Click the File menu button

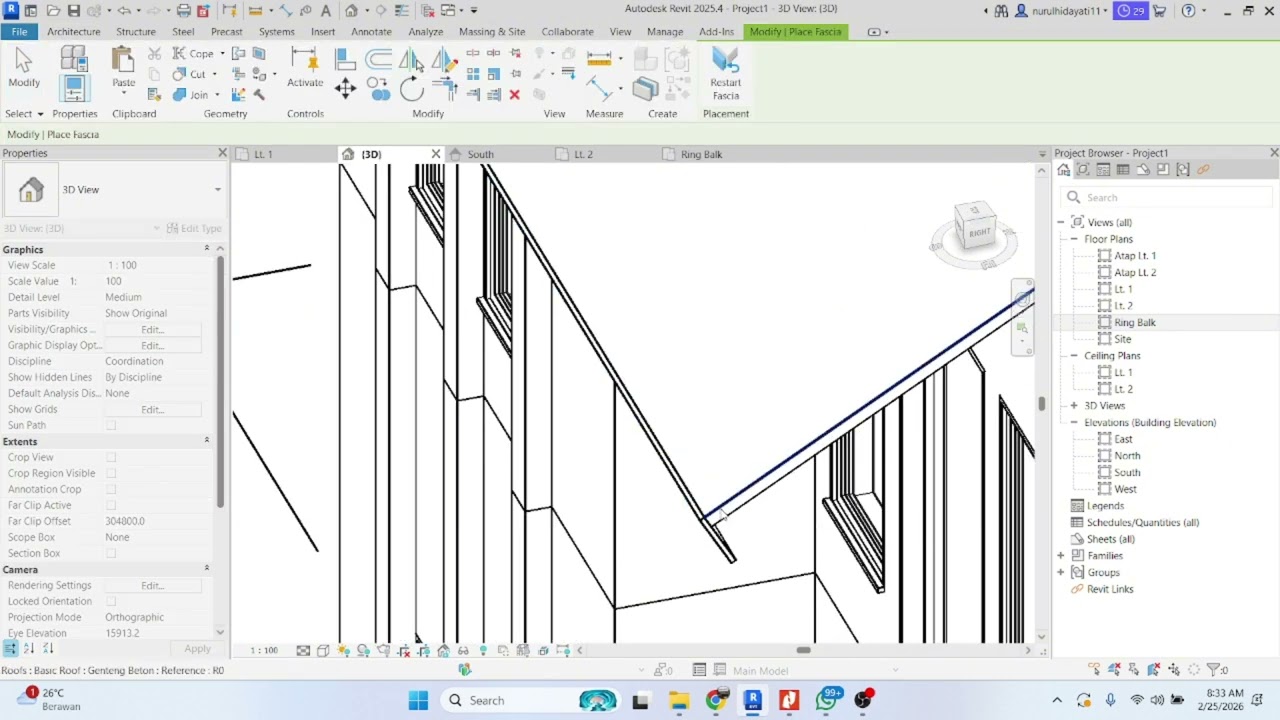(x=19, y=32)
